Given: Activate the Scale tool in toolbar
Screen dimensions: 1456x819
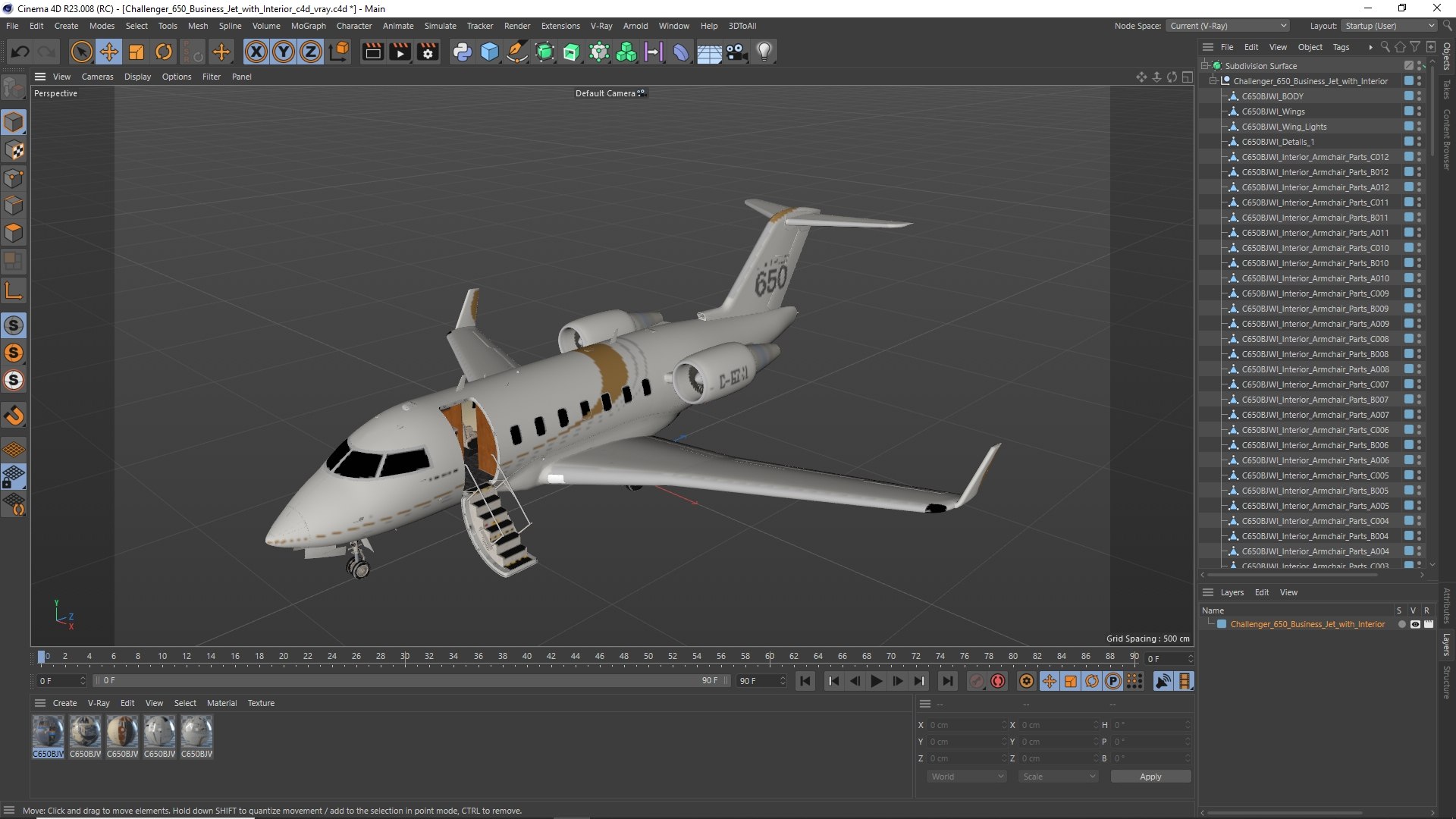Looking at the screenshot, I should (136, 52).
